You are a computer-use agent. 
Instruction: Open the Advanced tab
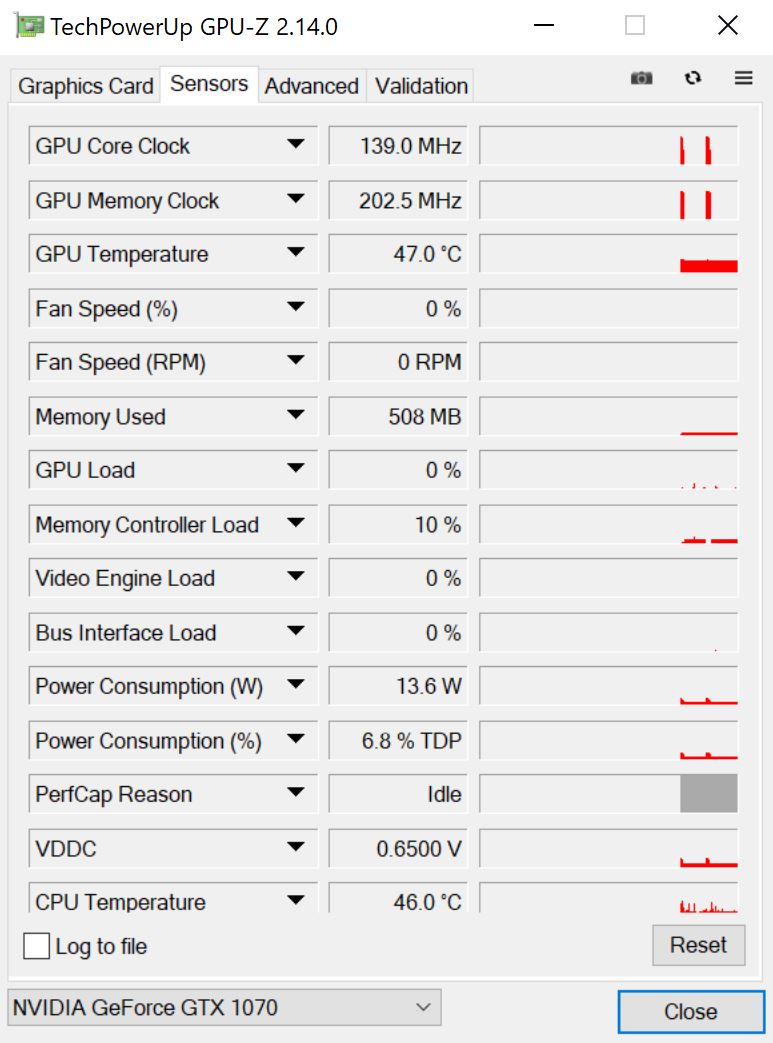tap(311, 86)
